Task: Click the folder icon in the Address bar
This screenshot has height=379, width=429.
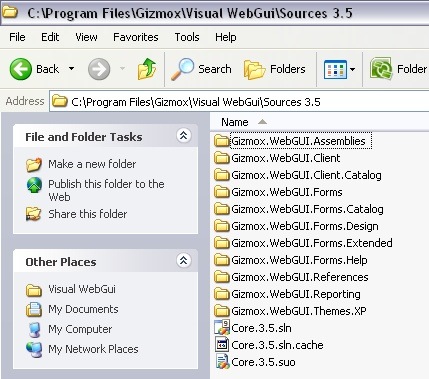Action: pos(60,101)
